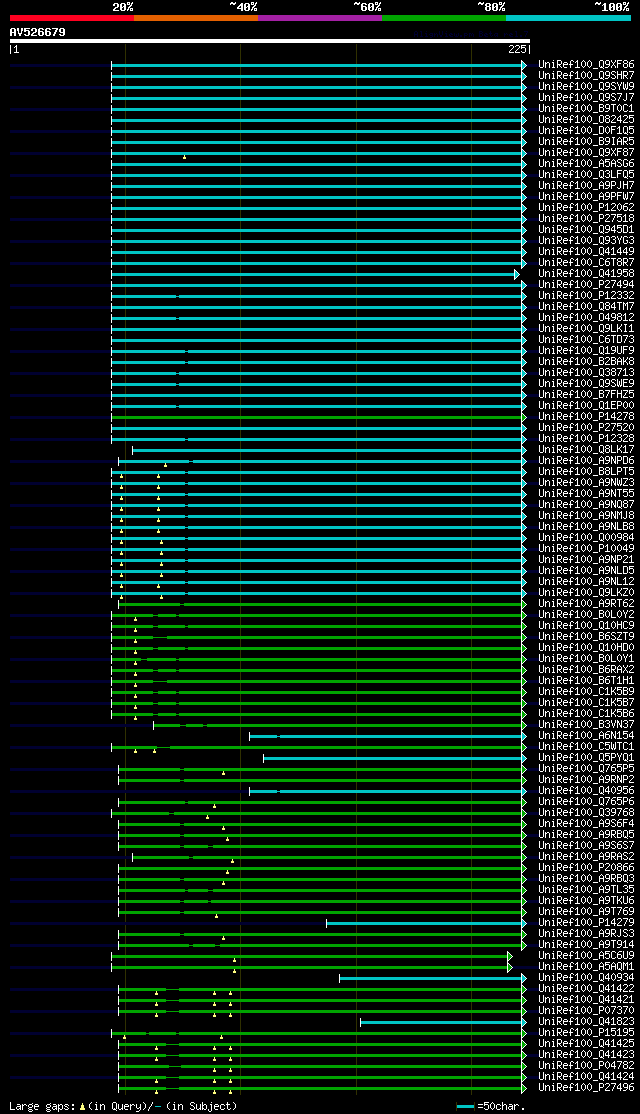Select the UniRef100_Q8LK17 label
Screen dimensions: 640x1114
586,450
